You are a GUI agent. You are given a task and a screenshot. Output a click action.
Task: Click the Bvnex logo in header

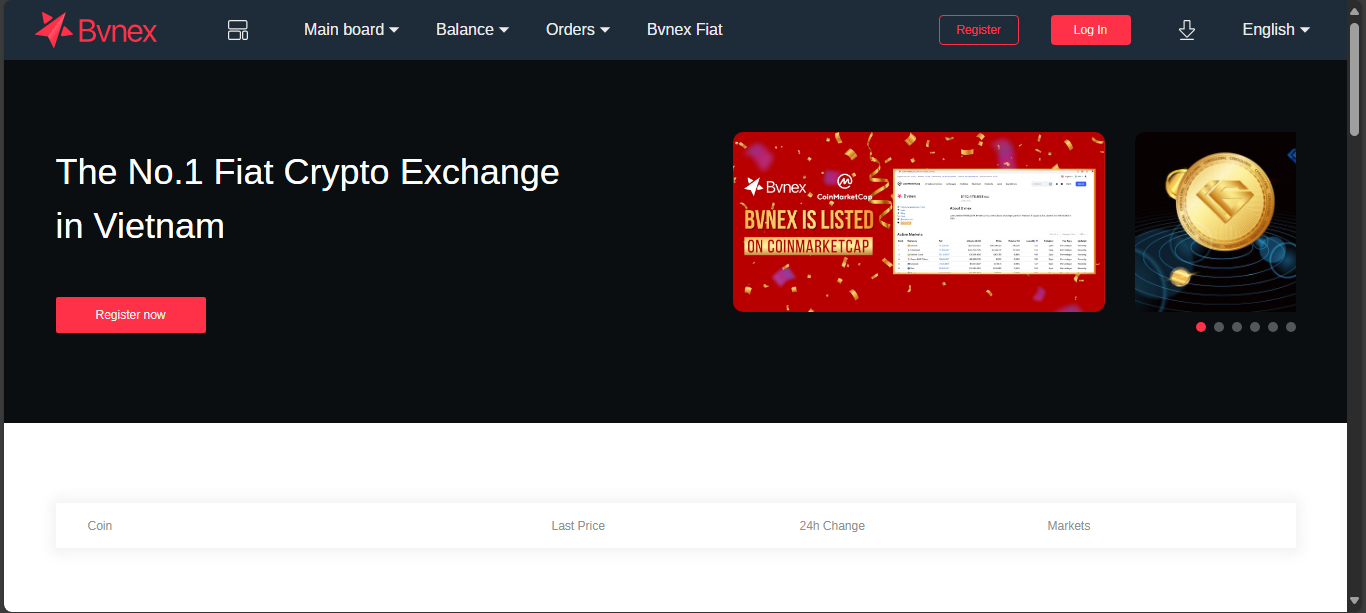(x=96, y=30)
